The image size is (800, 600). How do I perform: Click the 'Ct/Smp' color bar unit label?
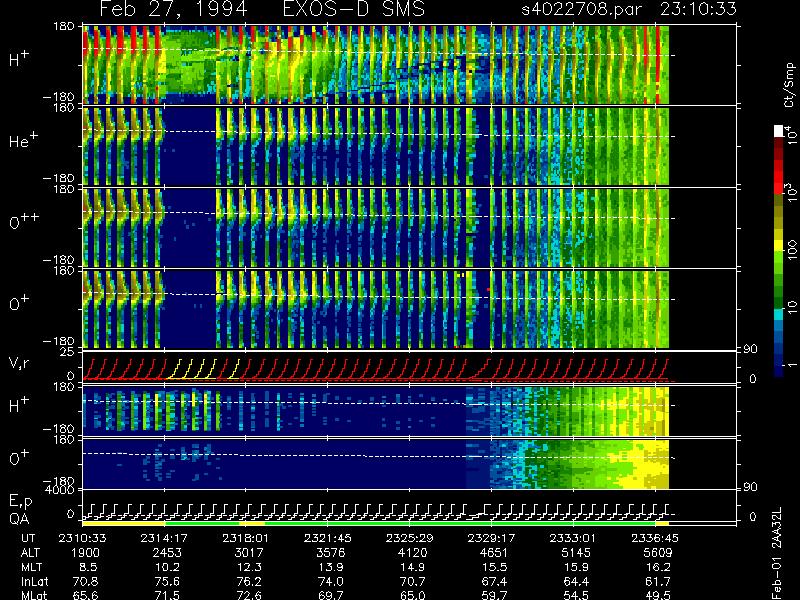790,85
